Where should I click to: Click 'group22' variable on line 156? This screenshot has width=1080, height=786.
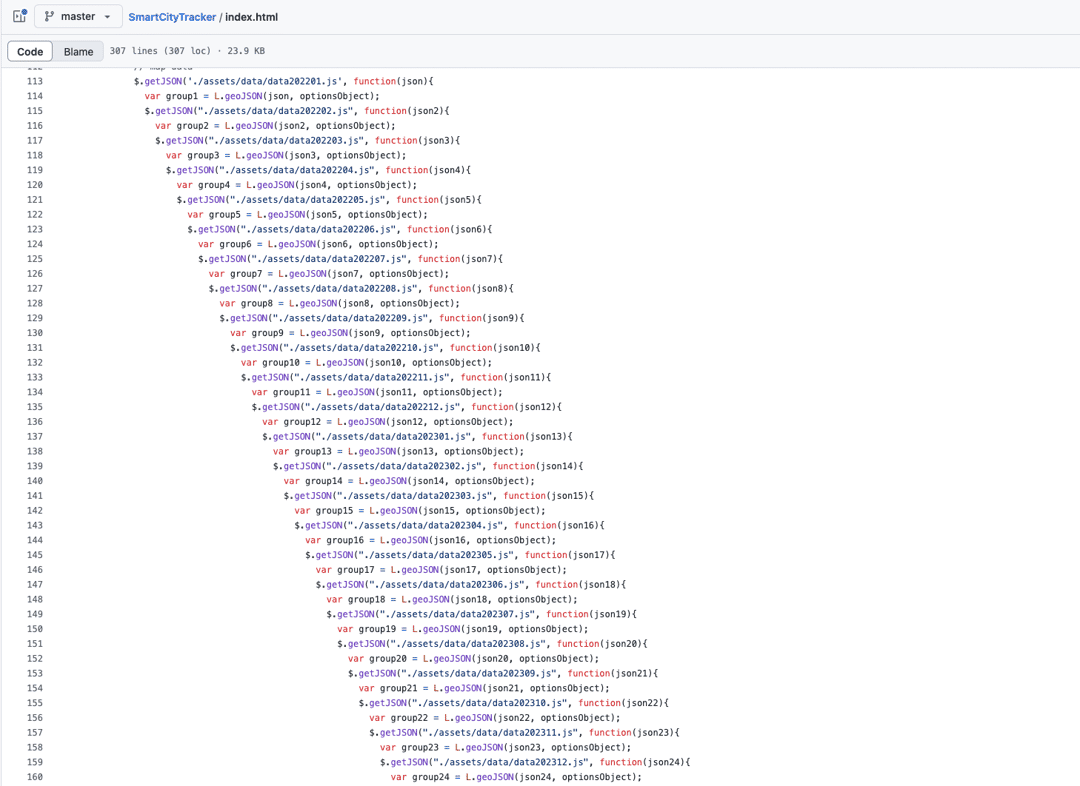pos(409,718)
